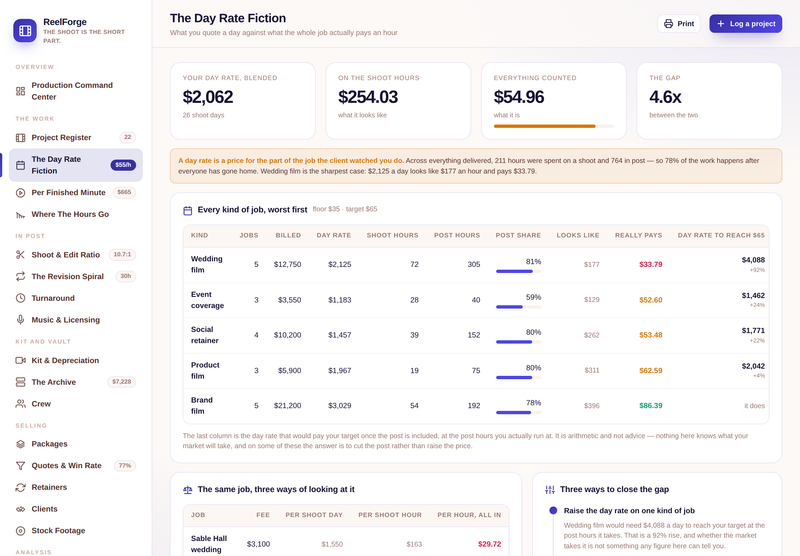
Task: Go to Per Finished Minute
Action: tap(76, 193)
